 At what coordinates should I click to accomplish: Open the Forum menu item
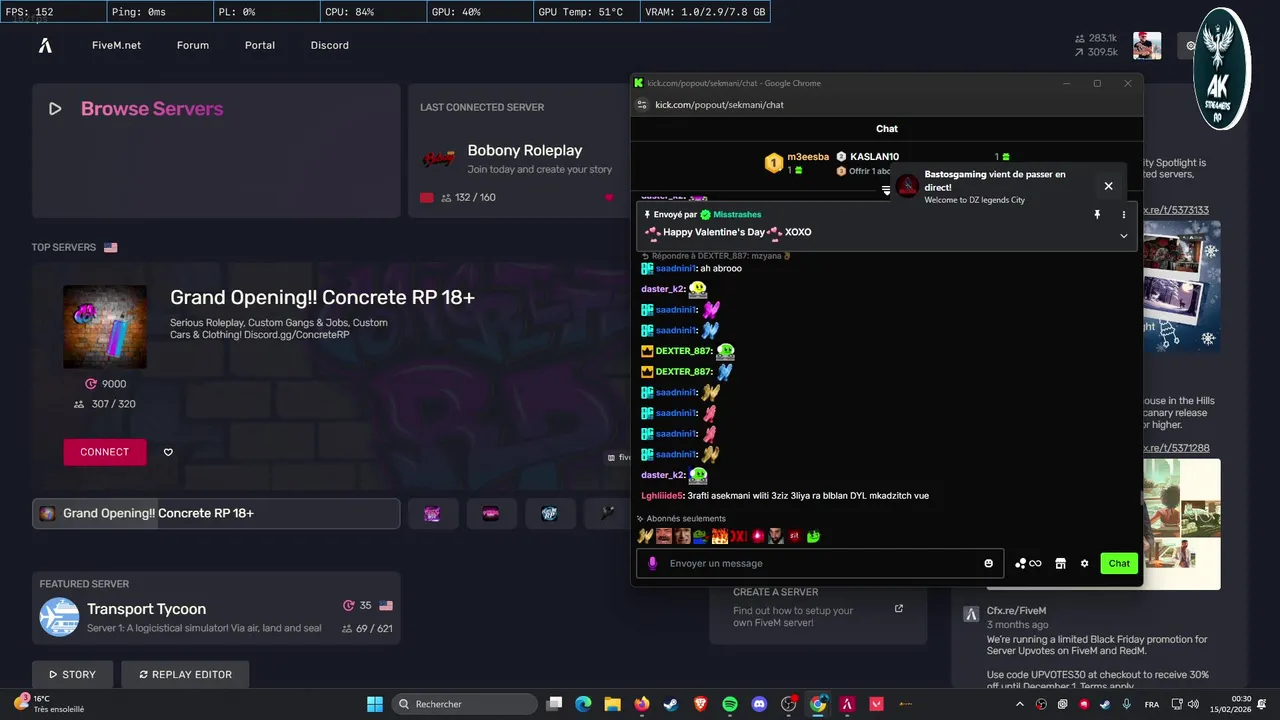coord(193,45)
